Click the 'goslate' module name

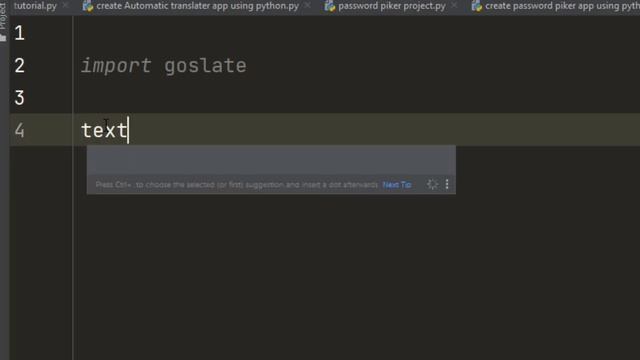[x=205, y=65]
